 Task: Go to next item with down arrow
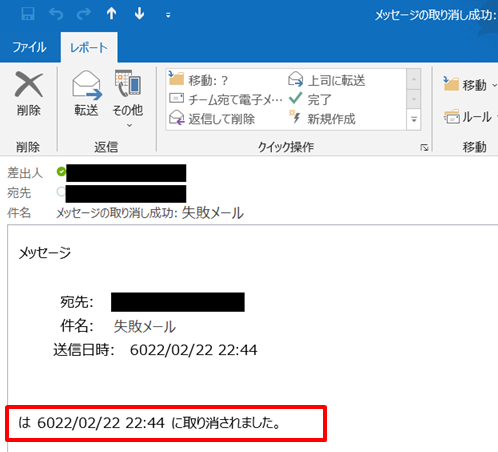pyautogui.click(x=139, y=14)
